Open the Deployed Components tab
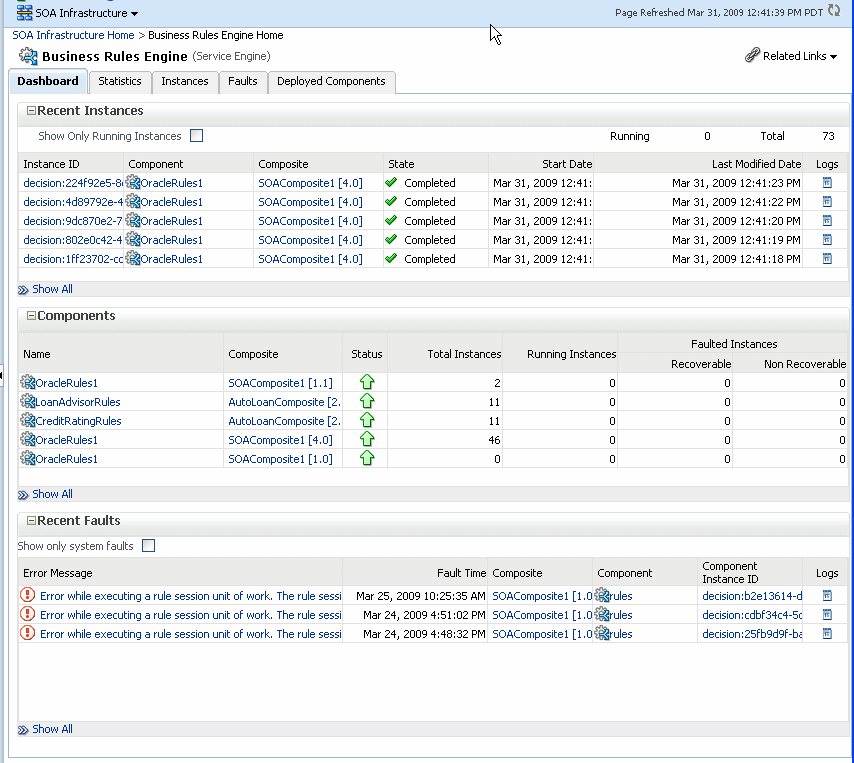Viewport: 854px width, 763px height. [x=331, y=82]
